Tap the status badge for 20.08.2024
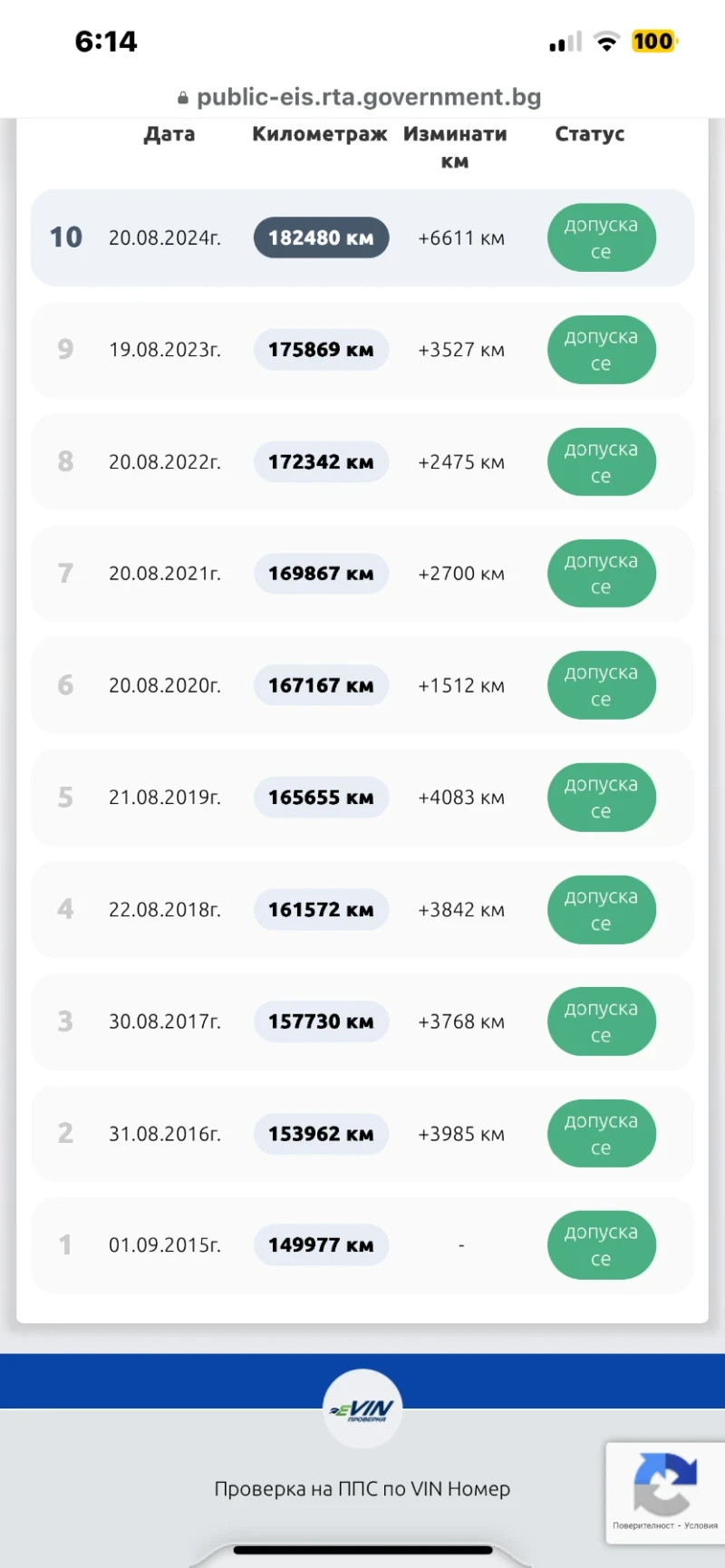Image resolution: width=725 pixels, height=1568 pixels. click(x=601, y=237)
